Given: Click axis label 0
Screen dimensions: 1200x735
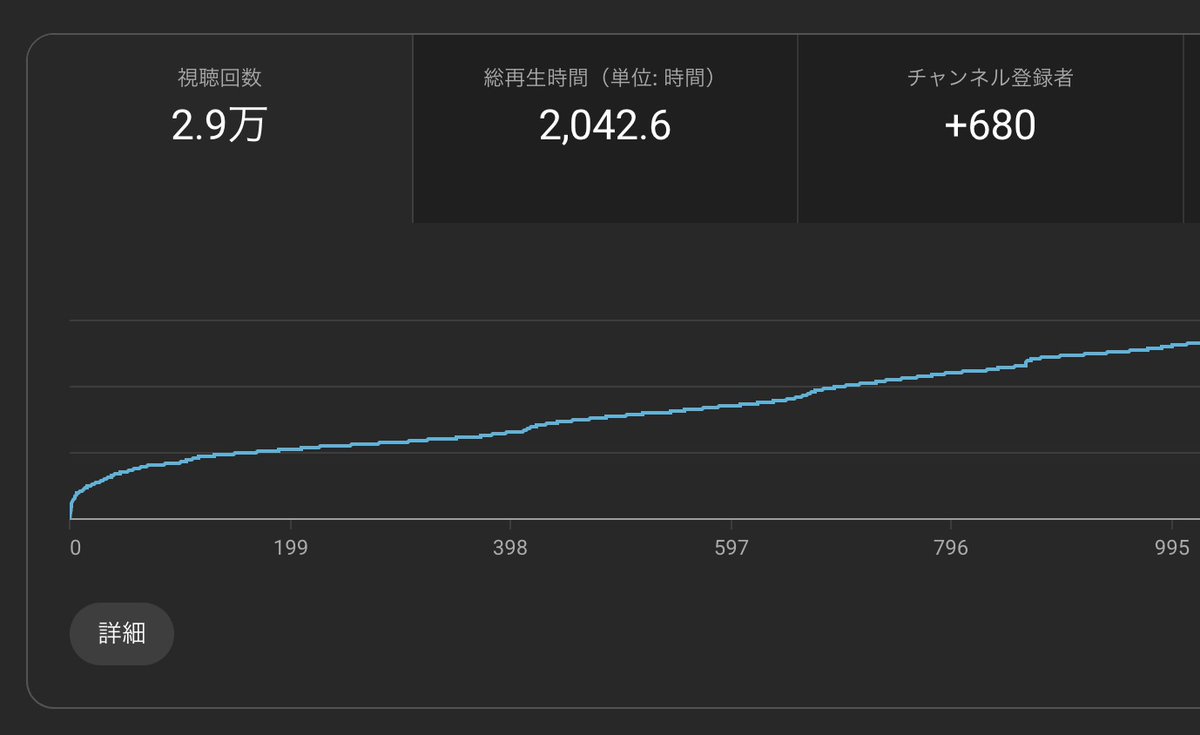Looking at the screenshot, I should [74, 548].
